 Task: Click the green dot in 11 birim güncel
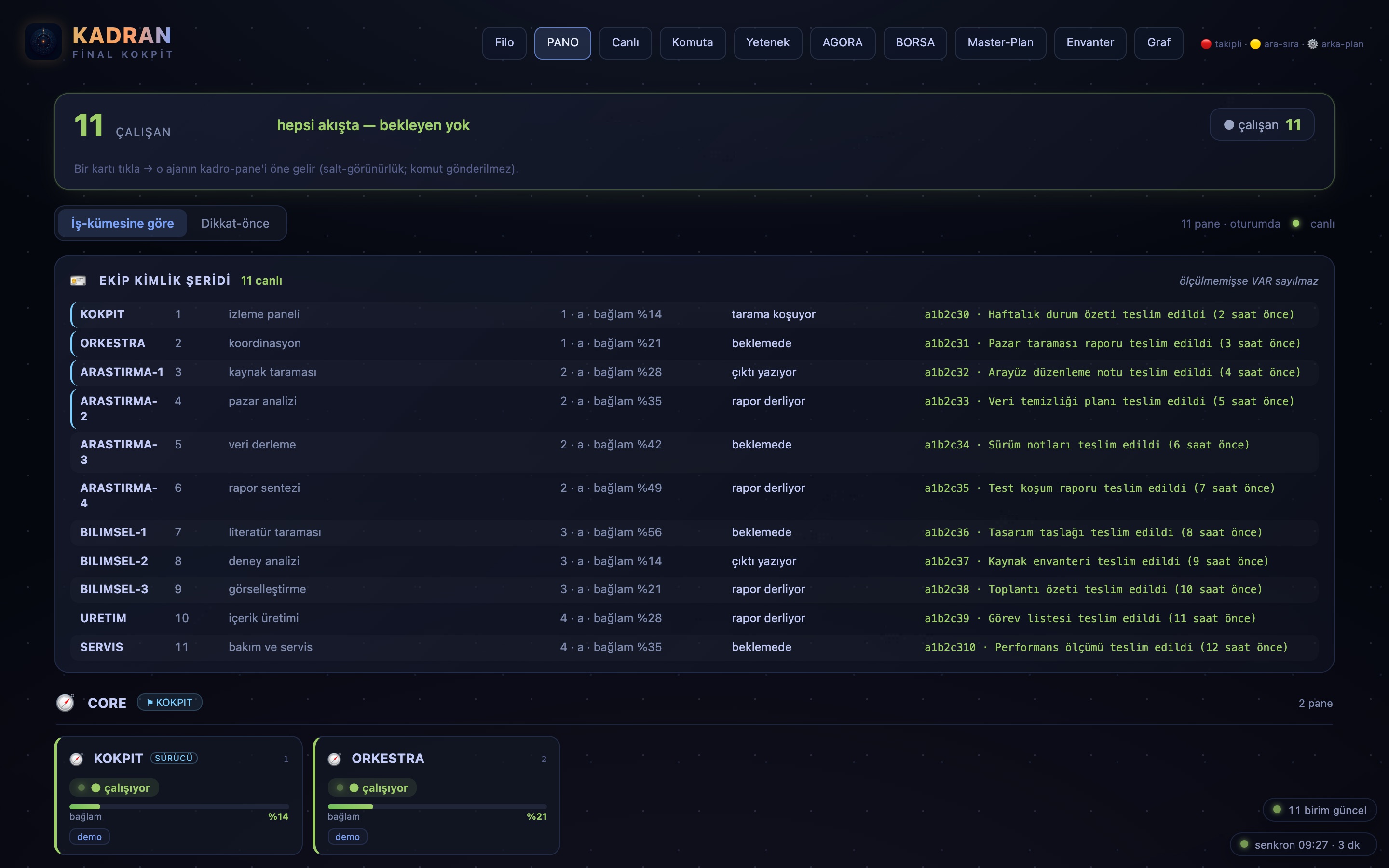pos(1277,810)
